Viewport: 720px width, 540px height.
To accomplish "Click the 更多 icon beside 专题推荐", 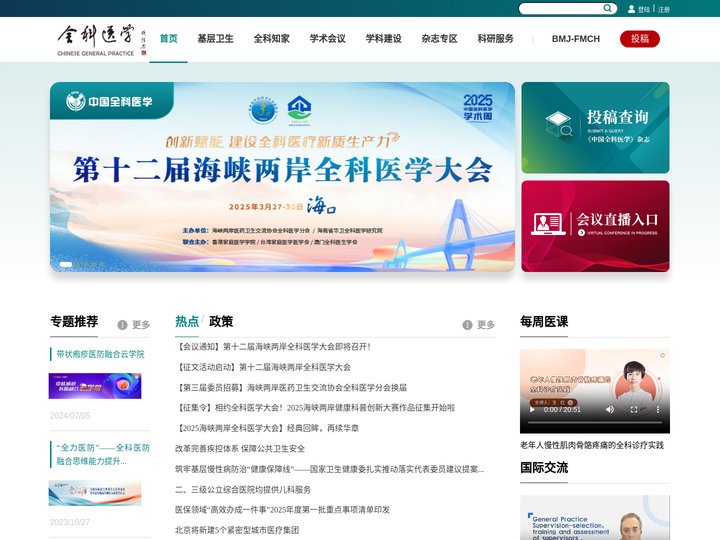I will click(x=122, y=325).
